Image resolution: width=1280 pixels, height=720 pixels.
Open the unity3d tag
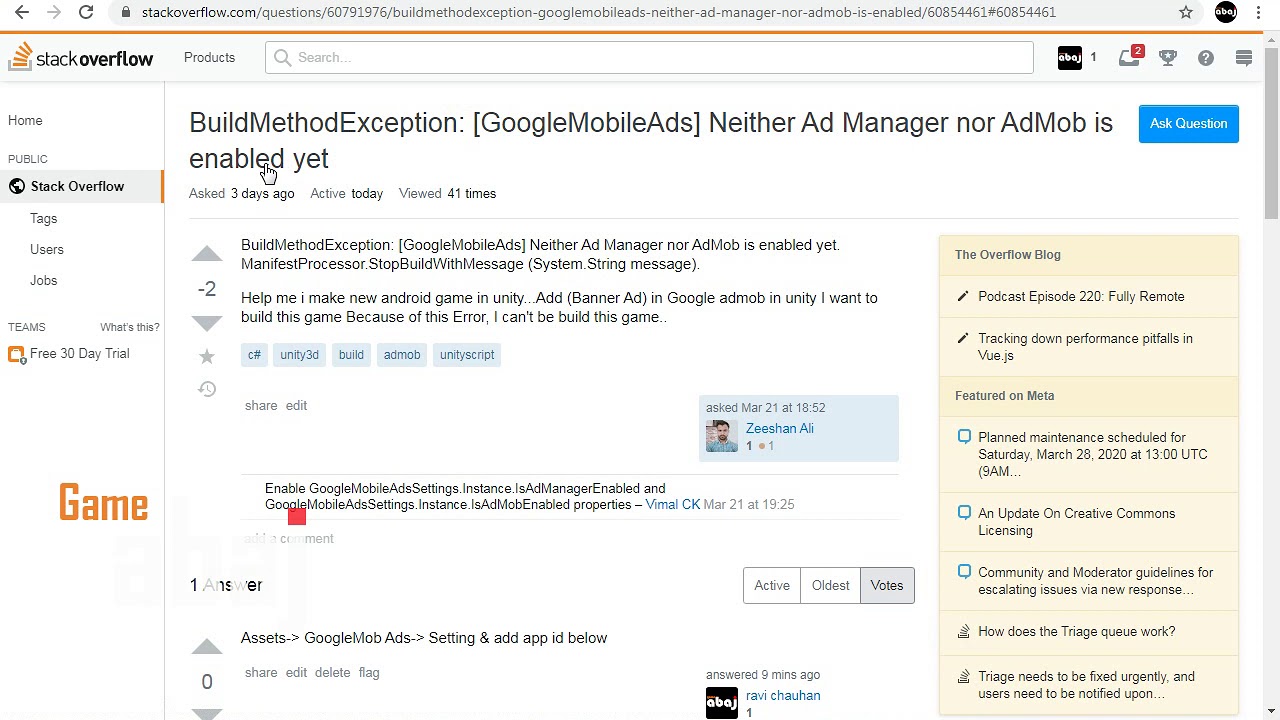[x=299, y=354]
